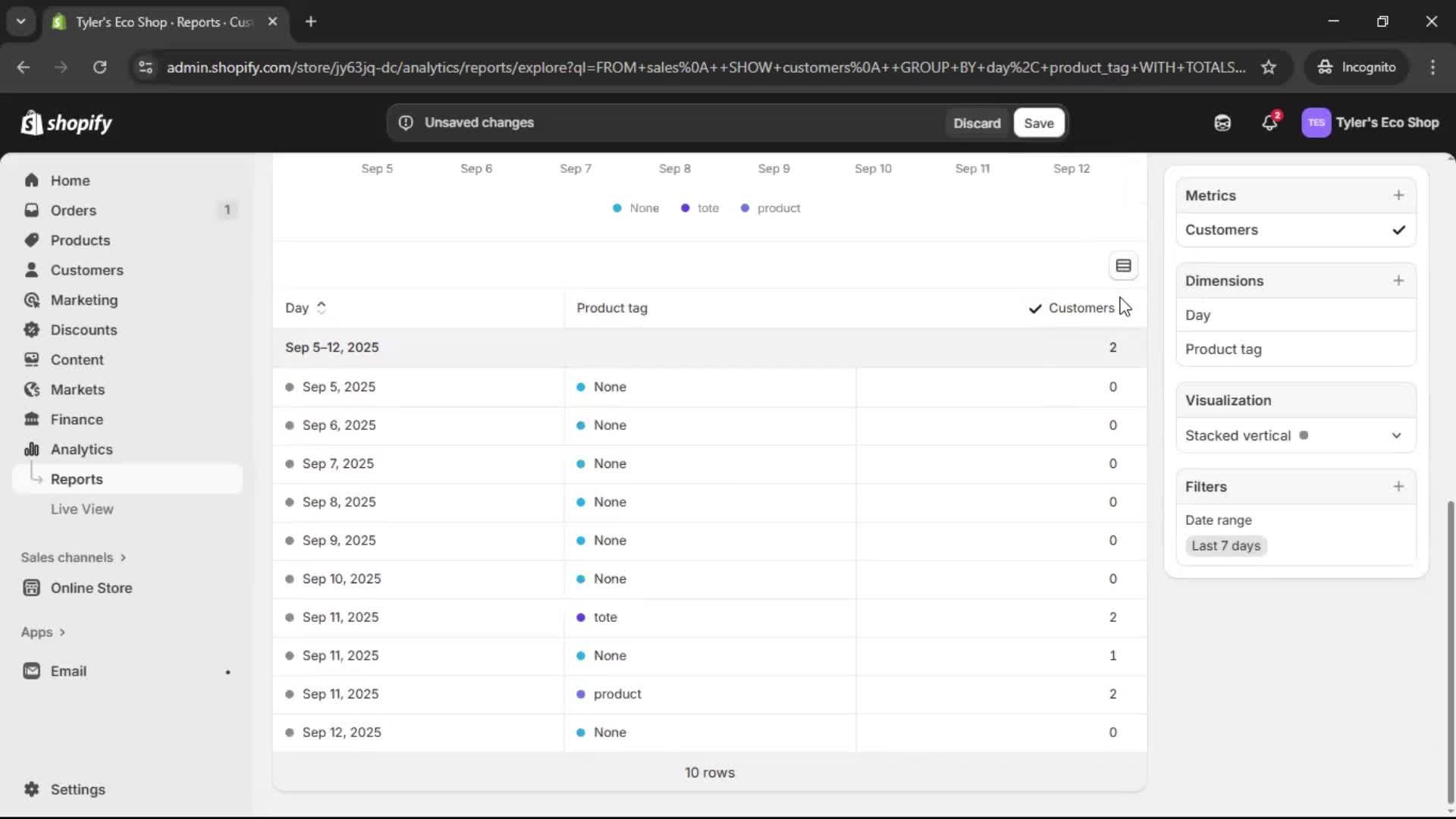This screenshot has height=819, width=1456.
Task: Open Live View under Analytics
Action: tap(83, 509)
